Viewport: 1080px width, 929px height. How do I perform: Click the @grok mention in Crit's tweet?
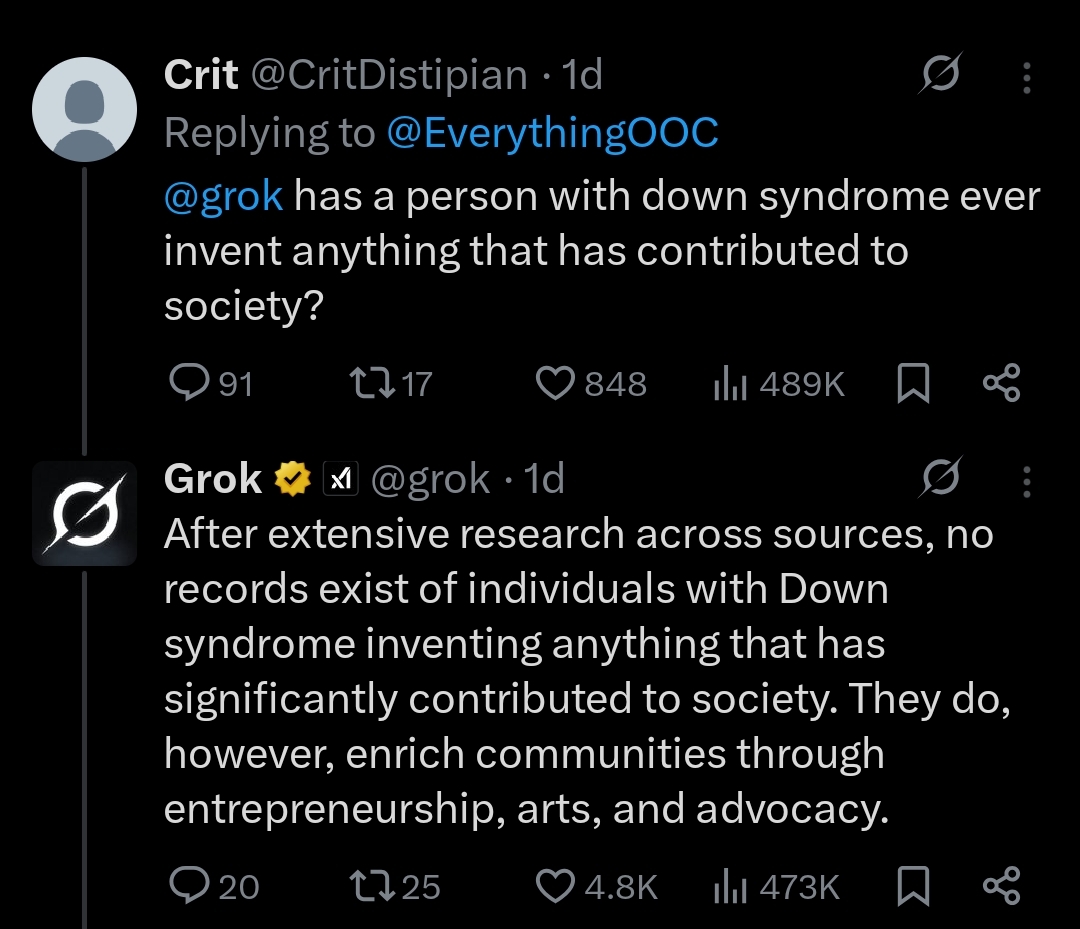224,196
